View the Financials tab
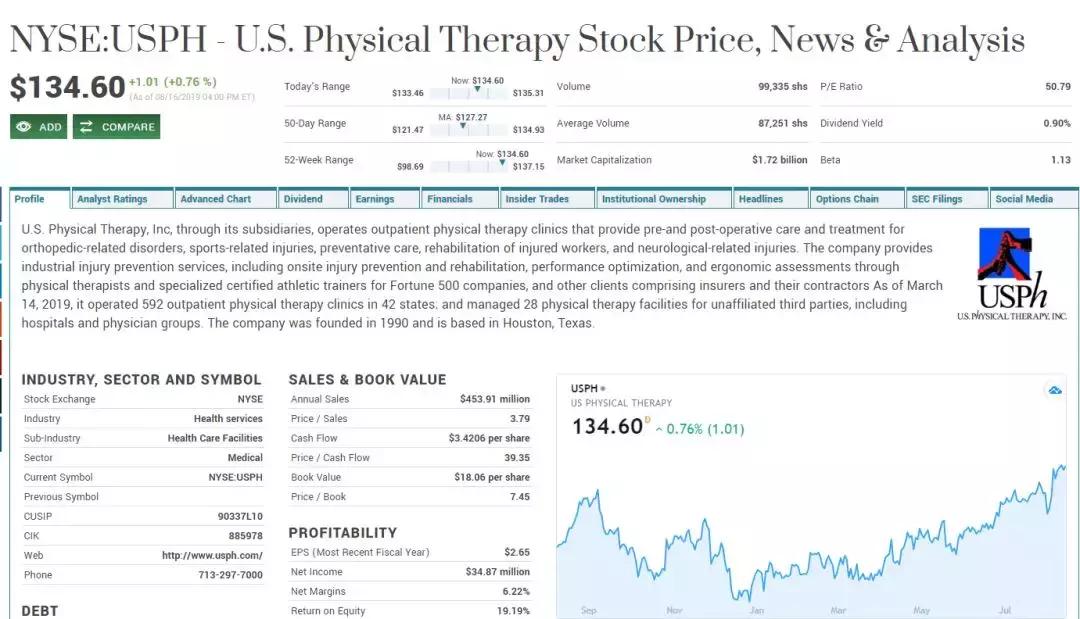Screen dimensions: 1080x619 450,199
